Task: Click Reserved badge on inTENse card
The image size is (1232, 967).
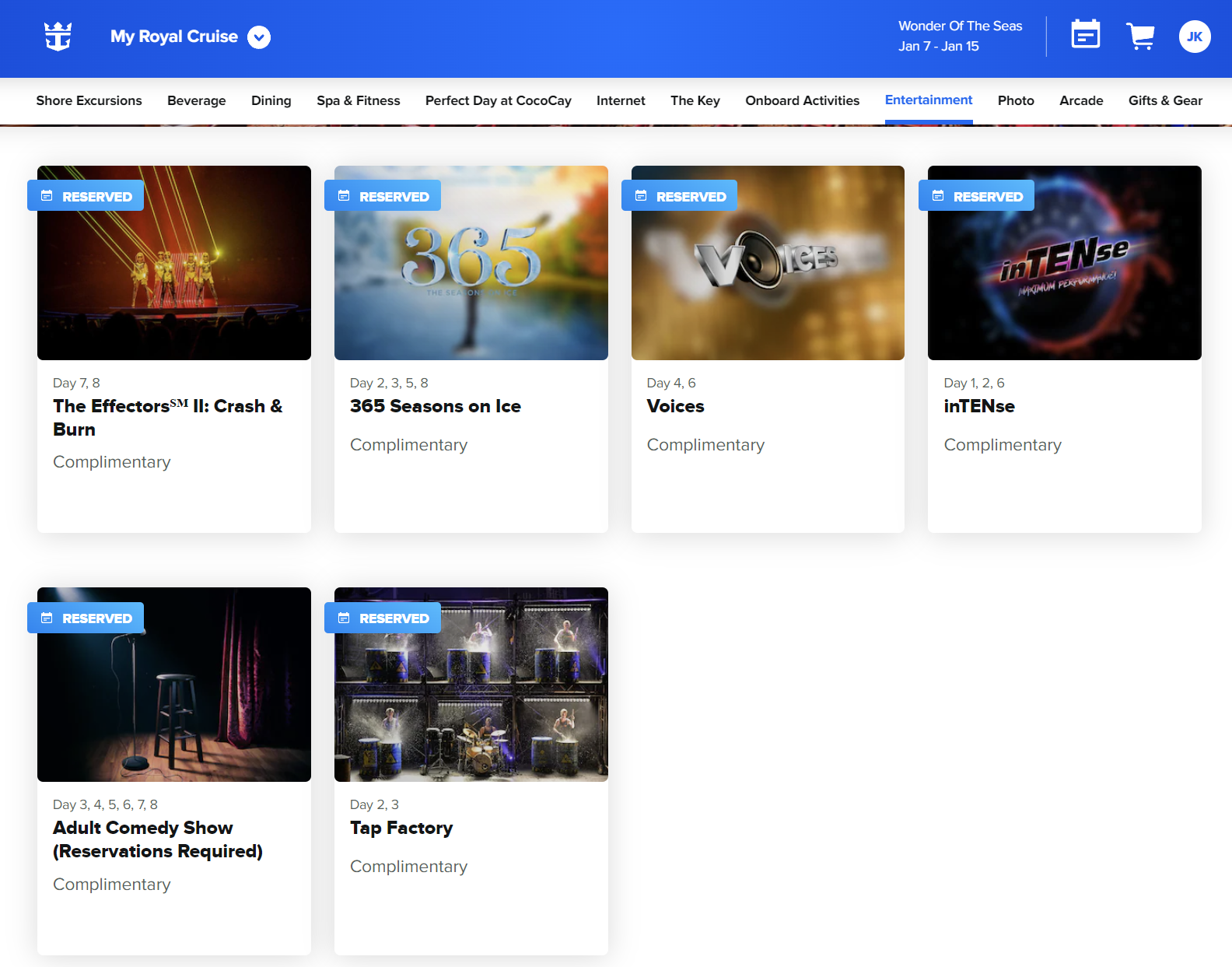Action: [x=977, y=195]
